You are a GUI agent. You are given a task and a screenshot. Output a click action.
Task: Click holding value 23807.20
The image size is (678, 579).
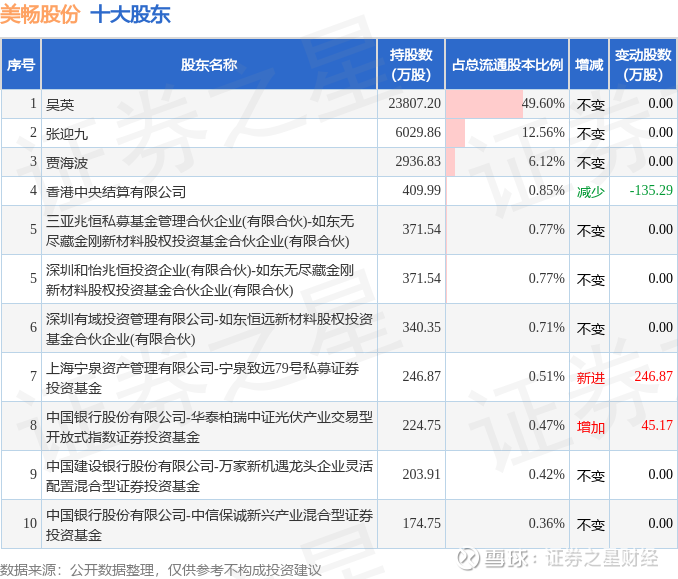(x=414, y=103)
